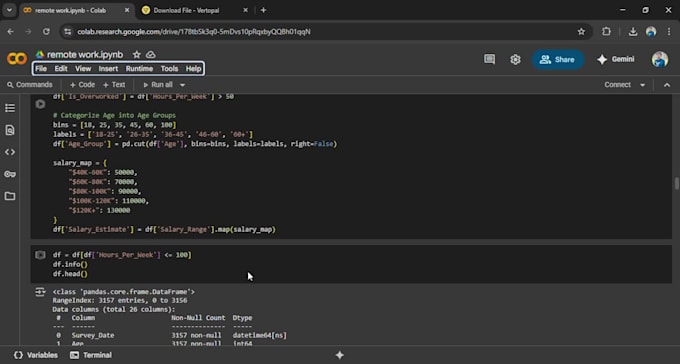The width and height of the screenshot is (680, 364).
Task: Open Table of contents sidebar icon
Action: click(10, 108)
